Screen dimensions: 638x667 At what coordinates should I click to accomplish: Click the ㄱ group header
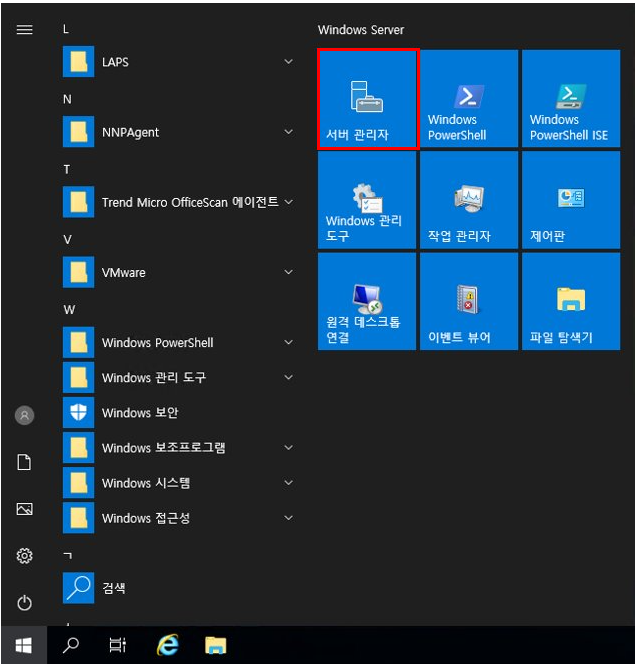(x=68, y=555)
